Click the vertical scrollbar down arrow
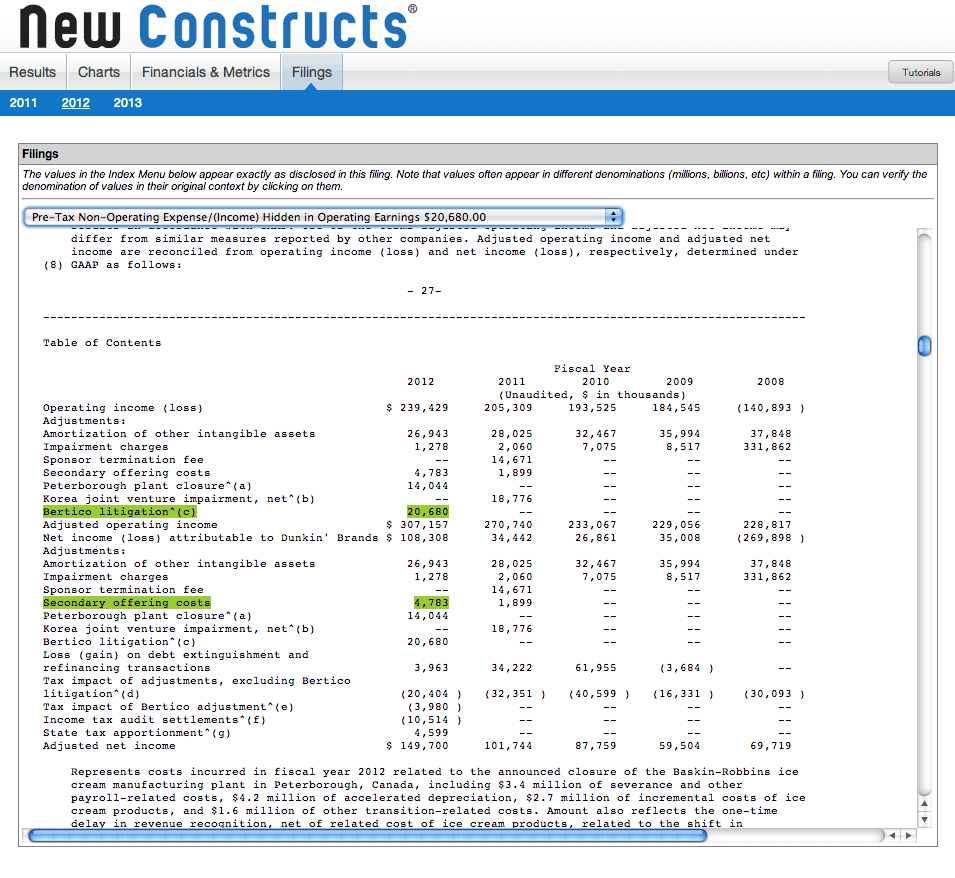This screenshot has width=955, height=878. (x=925, y=820)
